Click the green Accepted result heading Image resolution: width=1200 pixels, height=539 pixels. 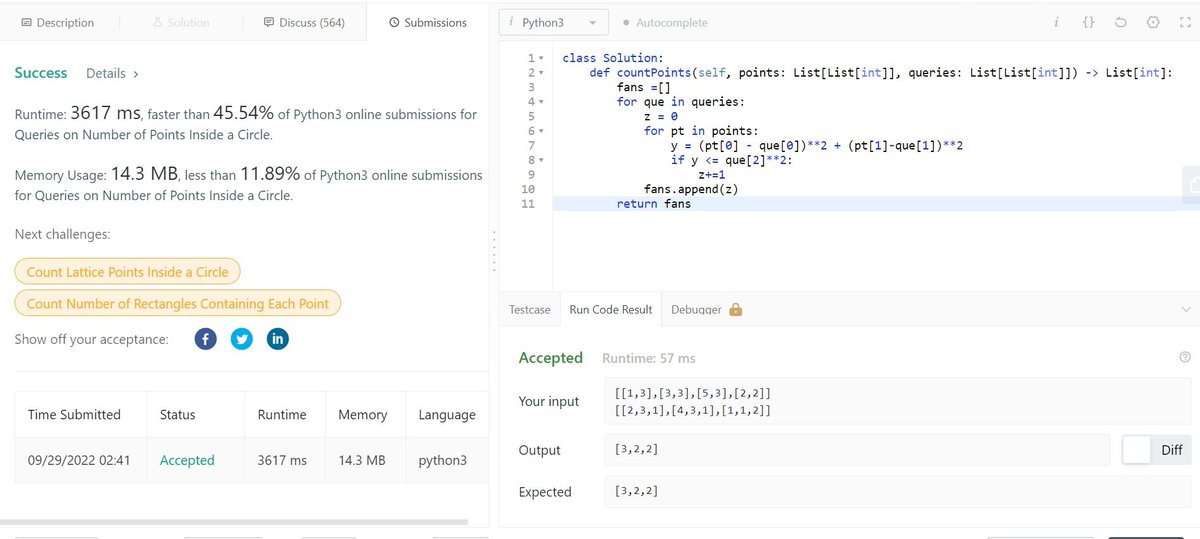(x=551, y=358)
